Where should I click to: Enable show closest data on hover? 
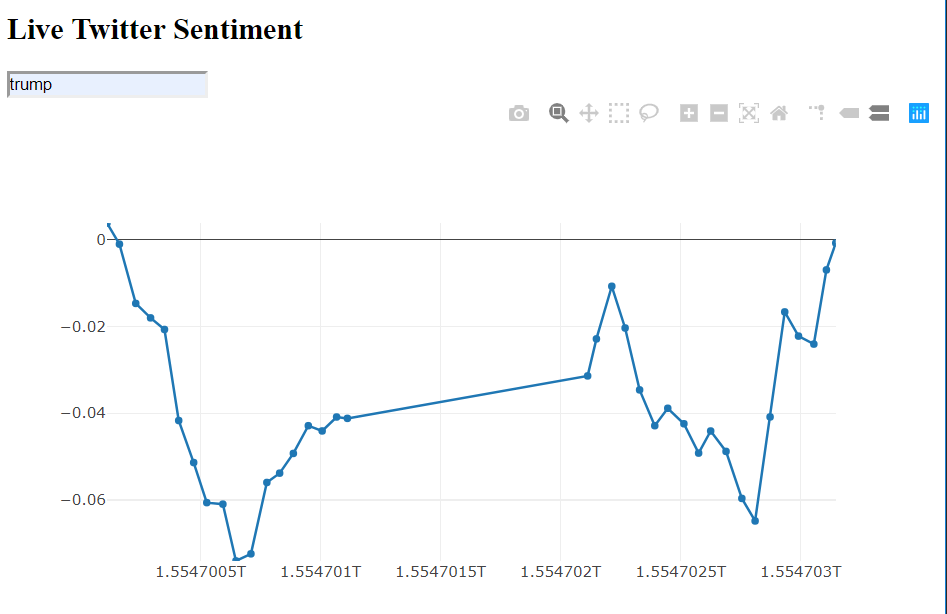849,113
